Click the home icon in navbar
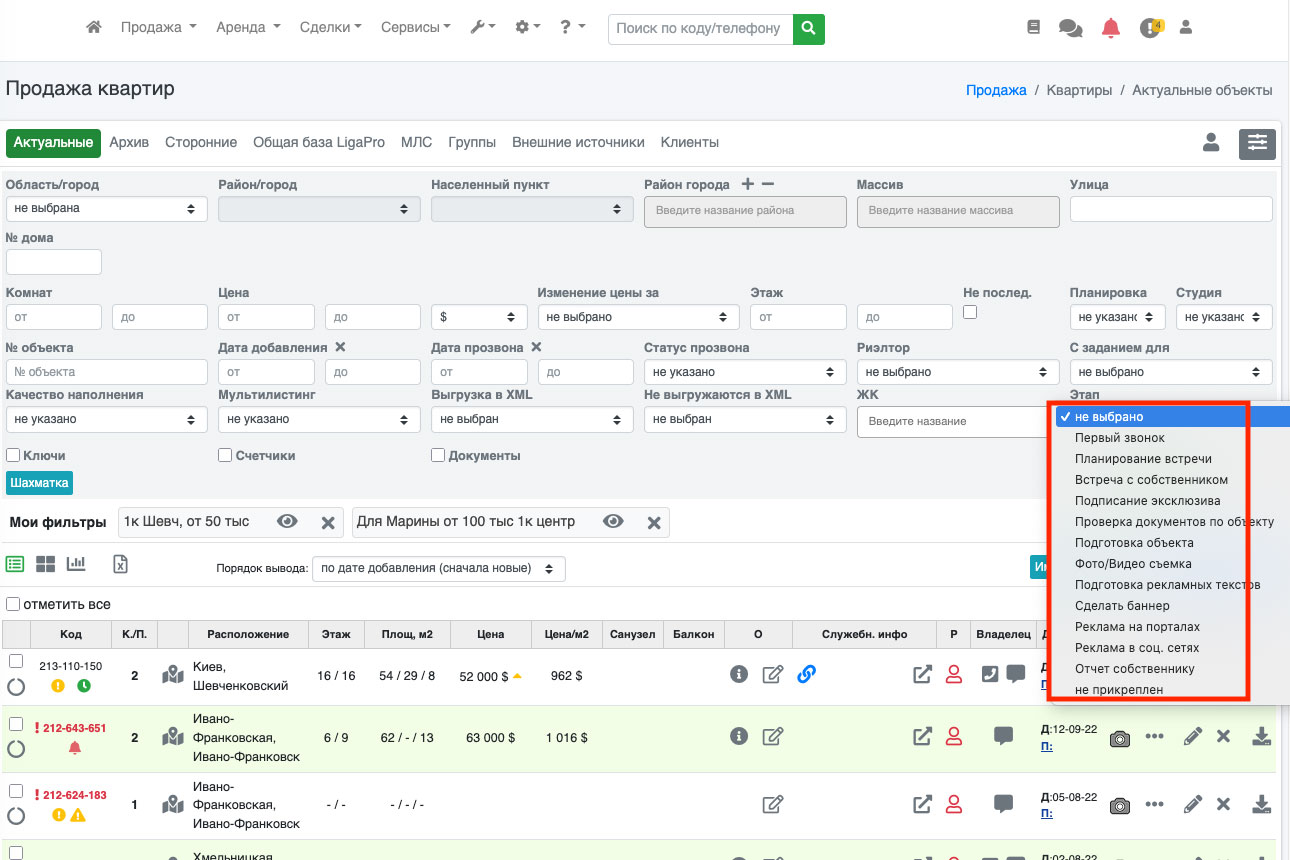The width and height of the screenshot is (1290, 860). 94,28
